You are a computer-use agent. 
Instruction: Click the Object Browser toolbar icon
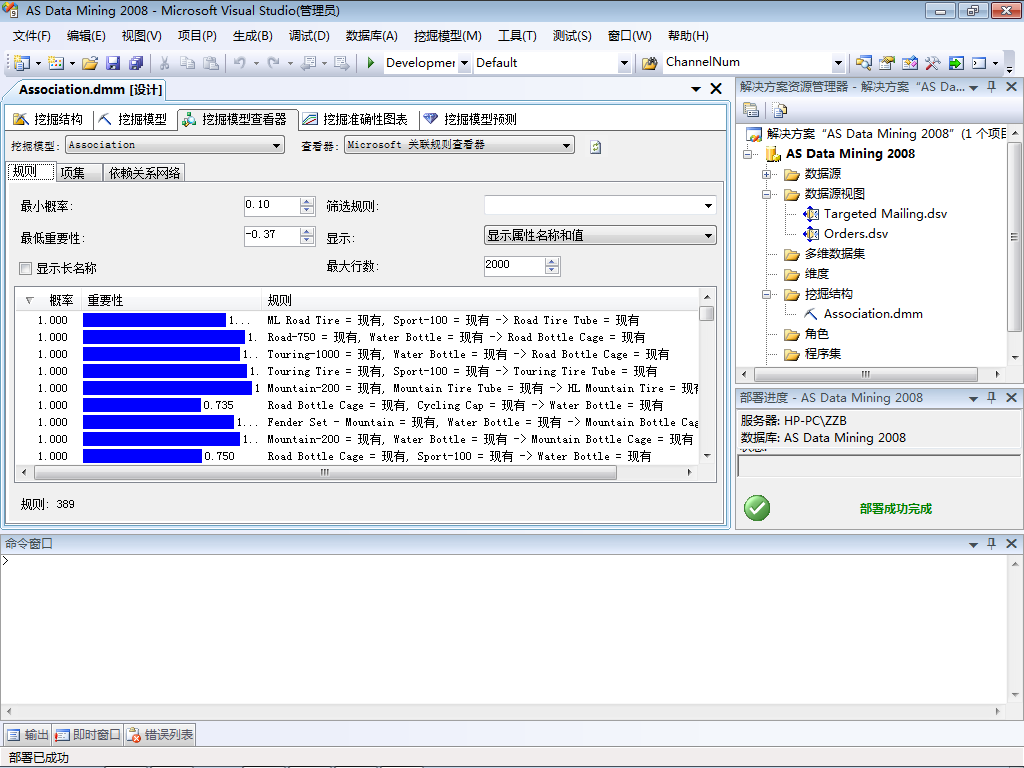[910, 63]
